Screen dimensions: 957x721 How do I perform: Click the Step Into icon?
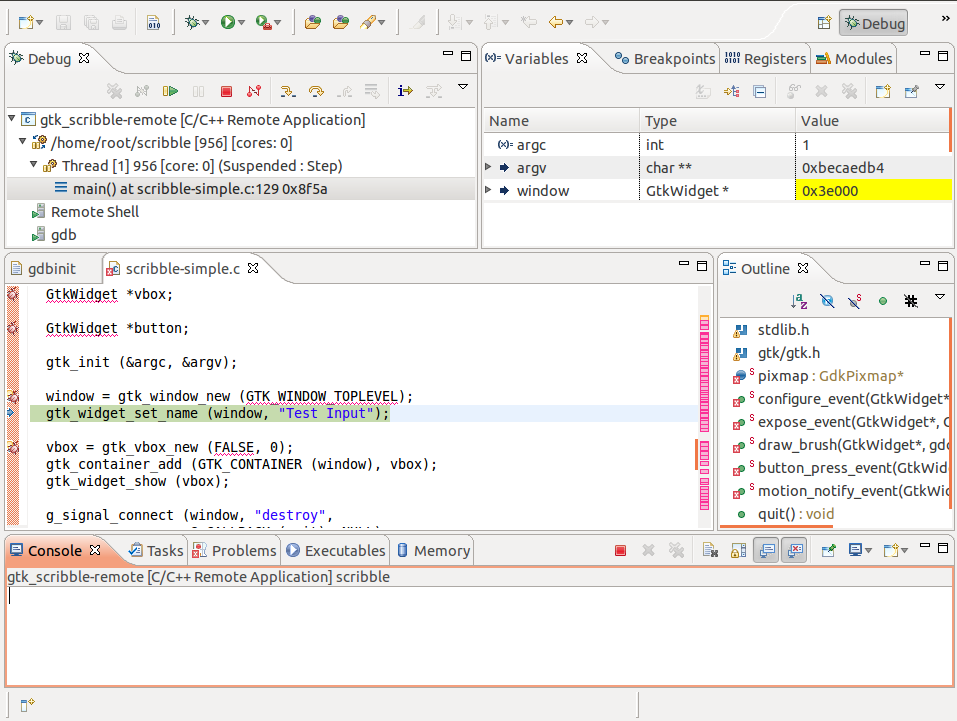click(x=287, y=92)
